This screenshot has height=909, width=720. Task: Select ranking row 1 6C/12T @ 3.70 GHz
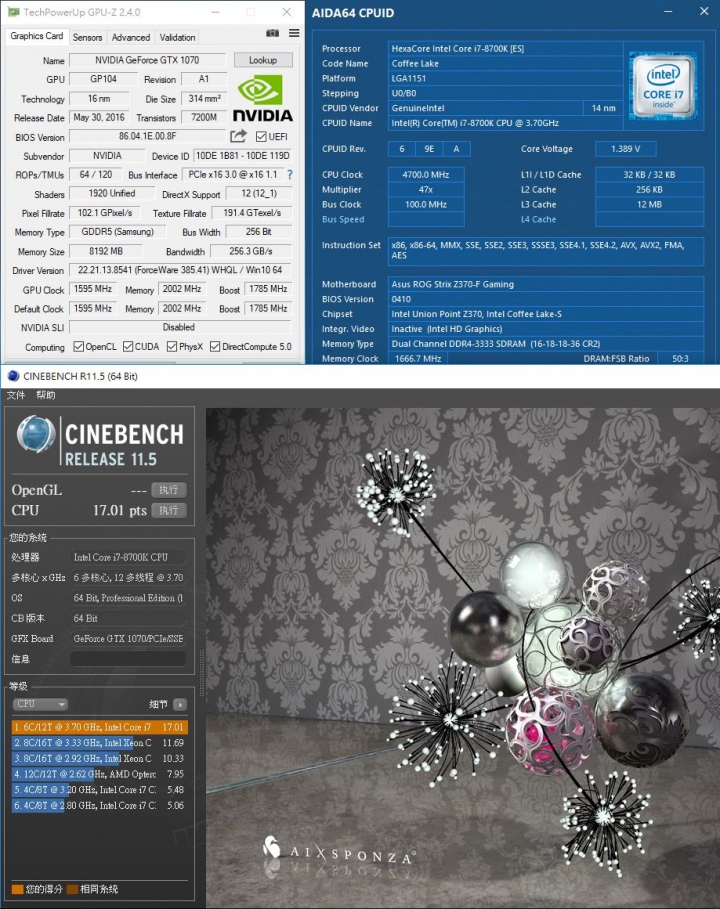[x=99, y=727]
